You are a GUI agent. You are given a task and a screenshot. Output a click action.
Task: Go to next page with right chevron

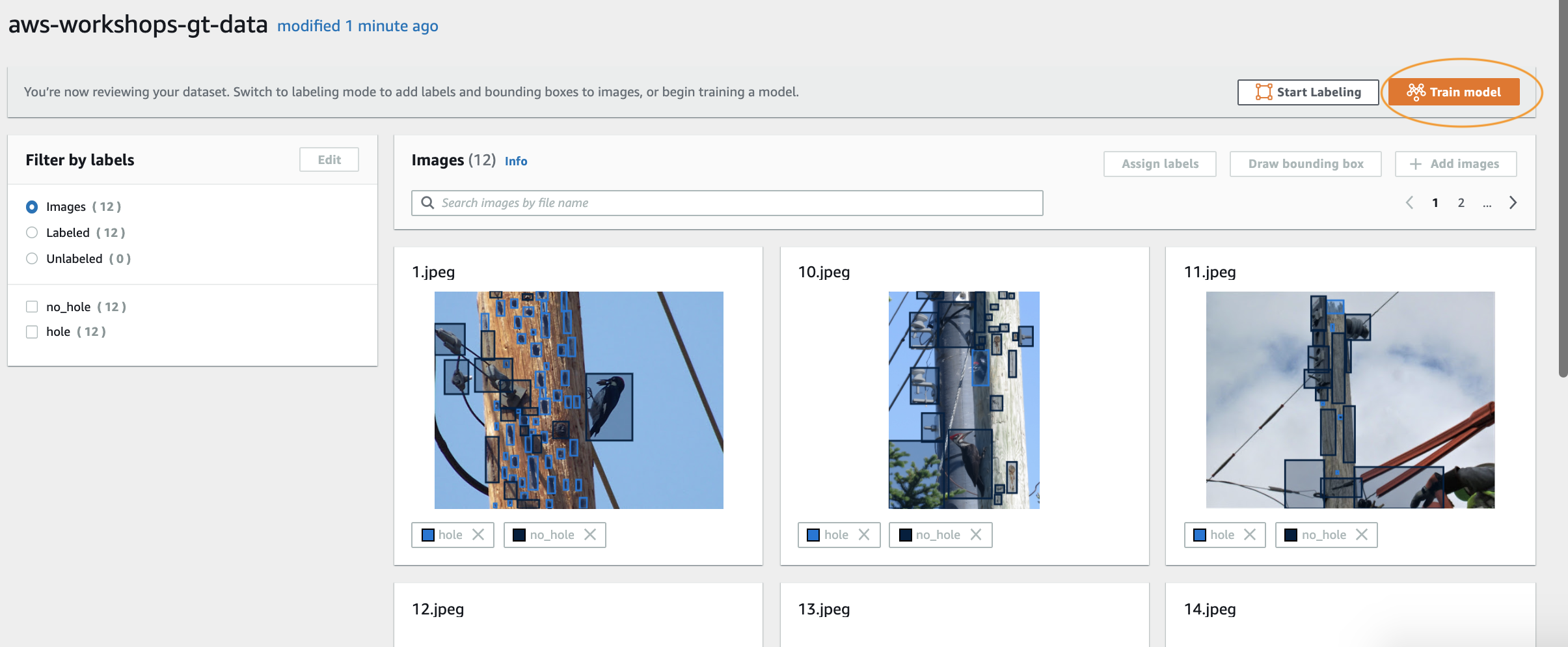point(1513,202)
